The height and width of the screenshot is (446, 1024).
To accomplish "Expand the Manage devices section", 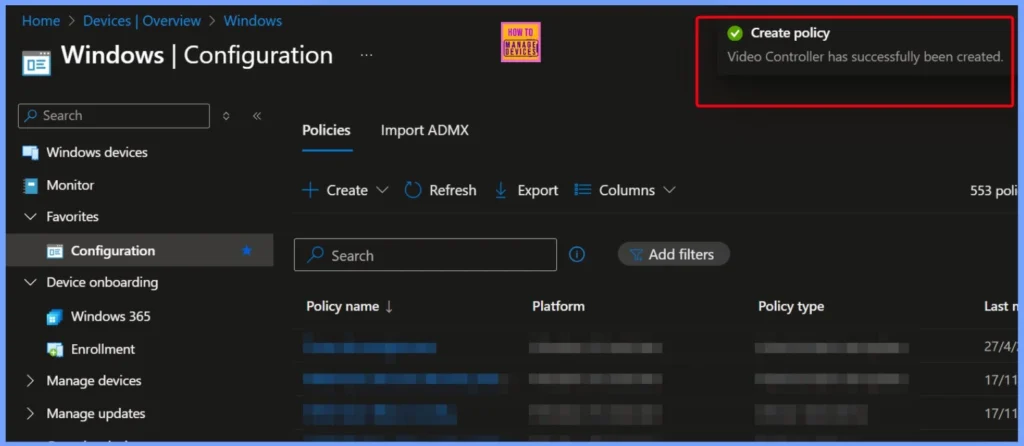I will pyautogui.click(x=30, y=381).
